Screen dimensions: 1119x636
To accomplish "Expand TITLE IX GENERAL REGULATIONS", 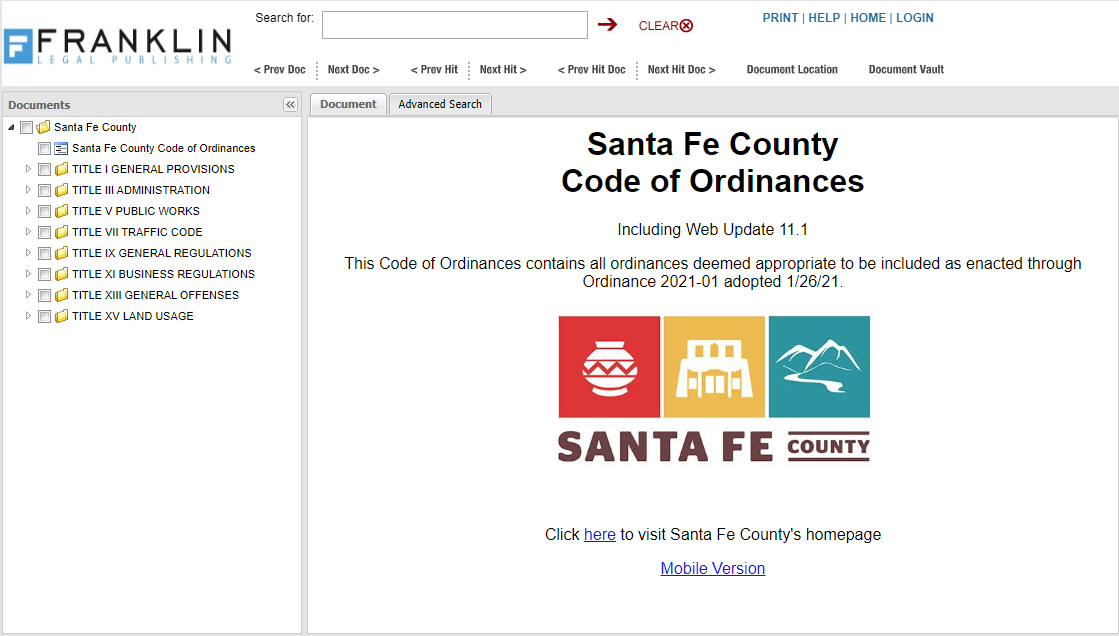I will coord(28,253).
